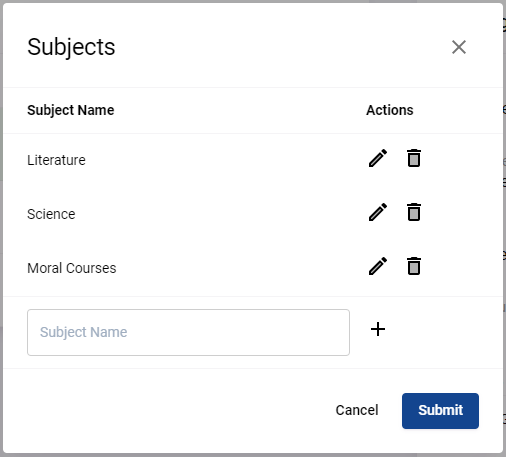The image size is (506, 457).
Task: Select the Literature row label
Action: [56, 160]
